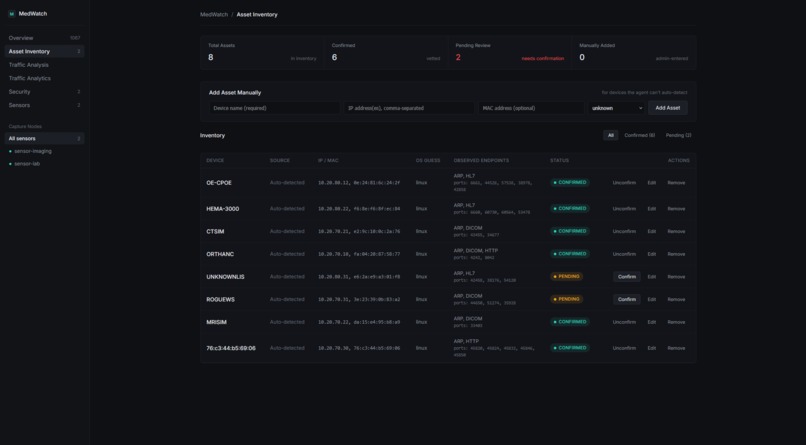
Task: Click the Add Asset button
Action: [x=668, y=108]
